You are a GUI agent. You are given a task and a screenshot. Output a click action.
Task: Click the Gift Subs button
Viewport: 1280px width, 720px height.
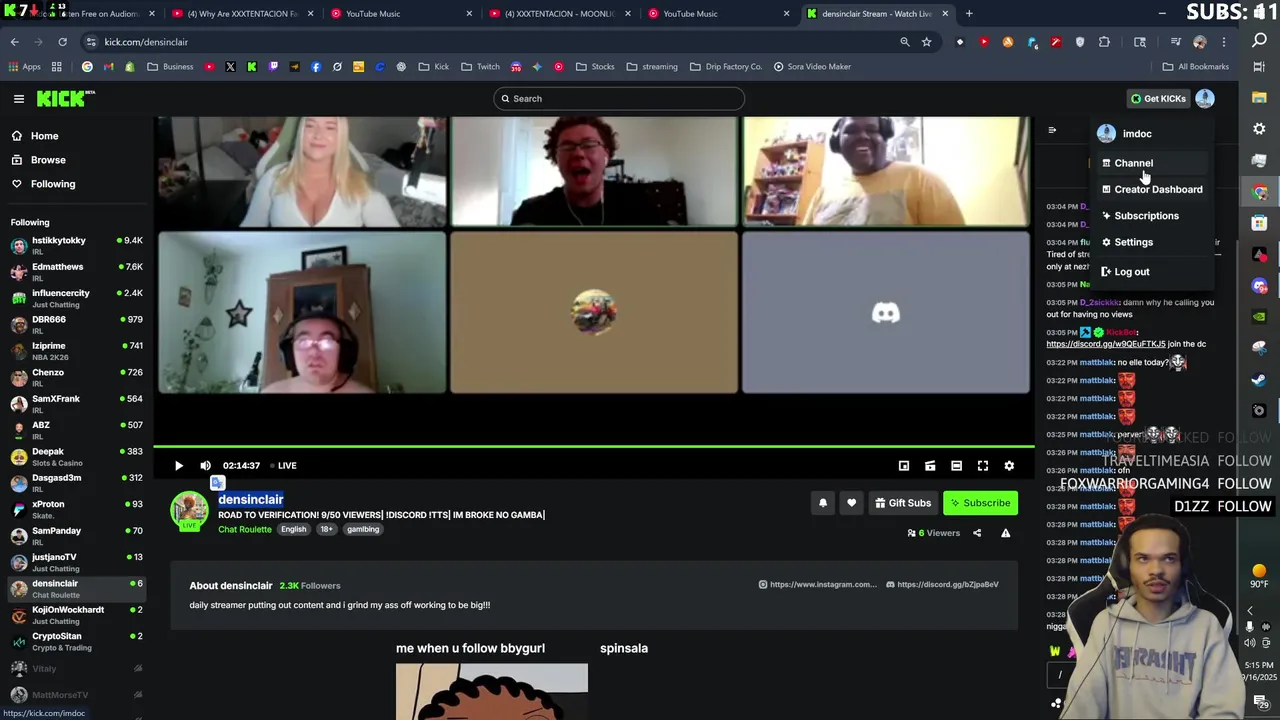click(902, 503)
